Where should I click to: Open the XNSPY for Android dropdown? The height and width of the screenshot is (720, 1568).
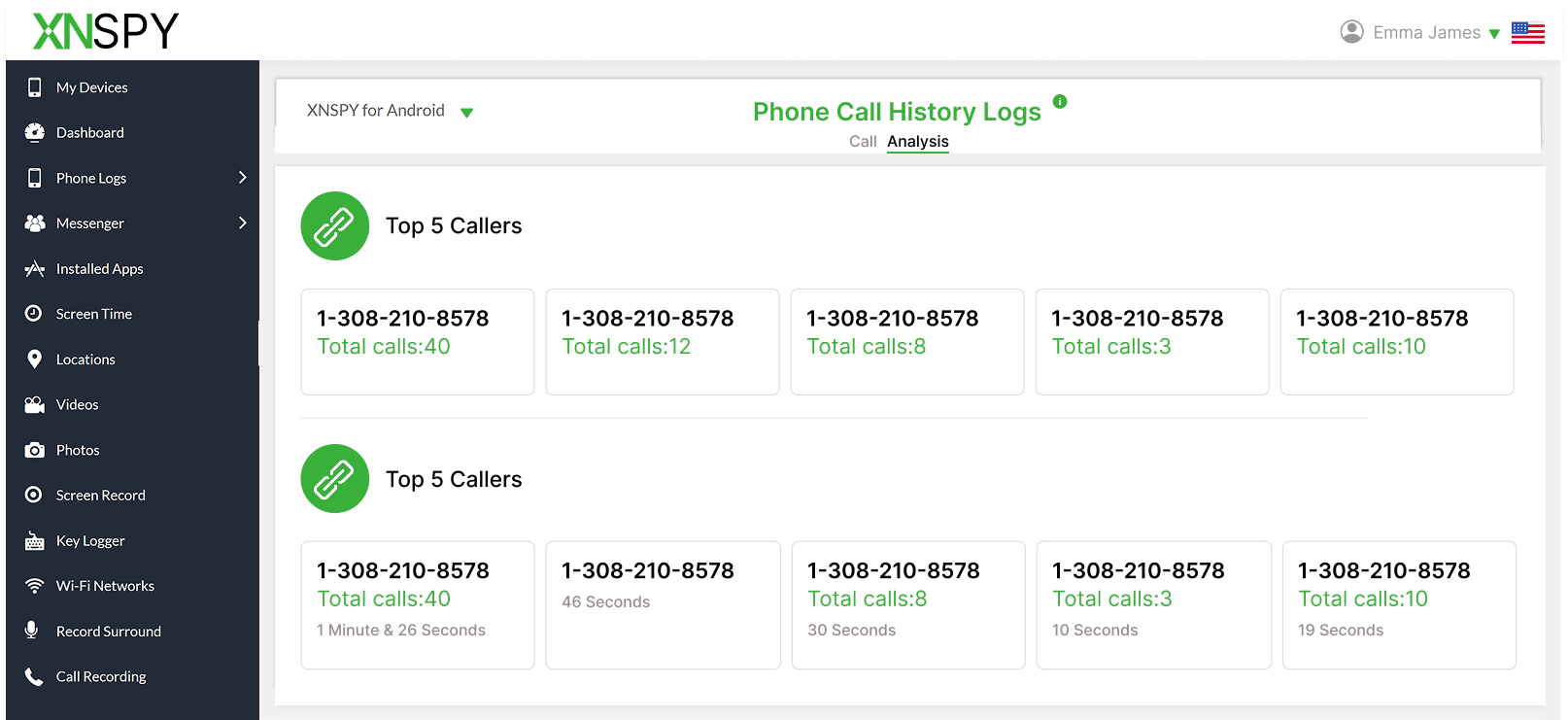[390, 111]
